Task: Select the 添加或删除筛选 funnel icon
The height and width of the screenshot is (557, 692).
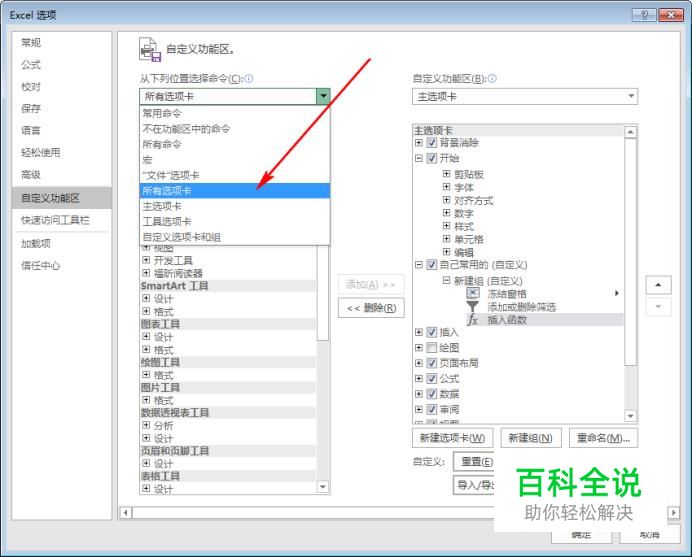Action: (473, 306)
